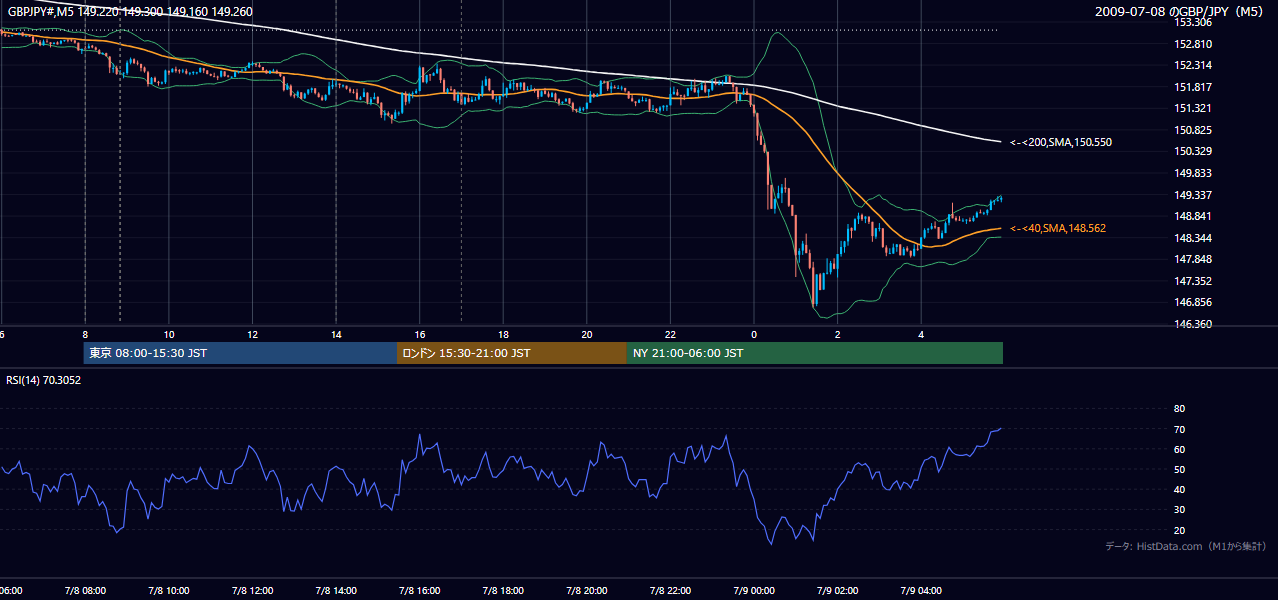Click the bottom time label 7/8 18:00
Image resolution: width=1278 pixels, height=600 pixels.
(x=503, y=591)
